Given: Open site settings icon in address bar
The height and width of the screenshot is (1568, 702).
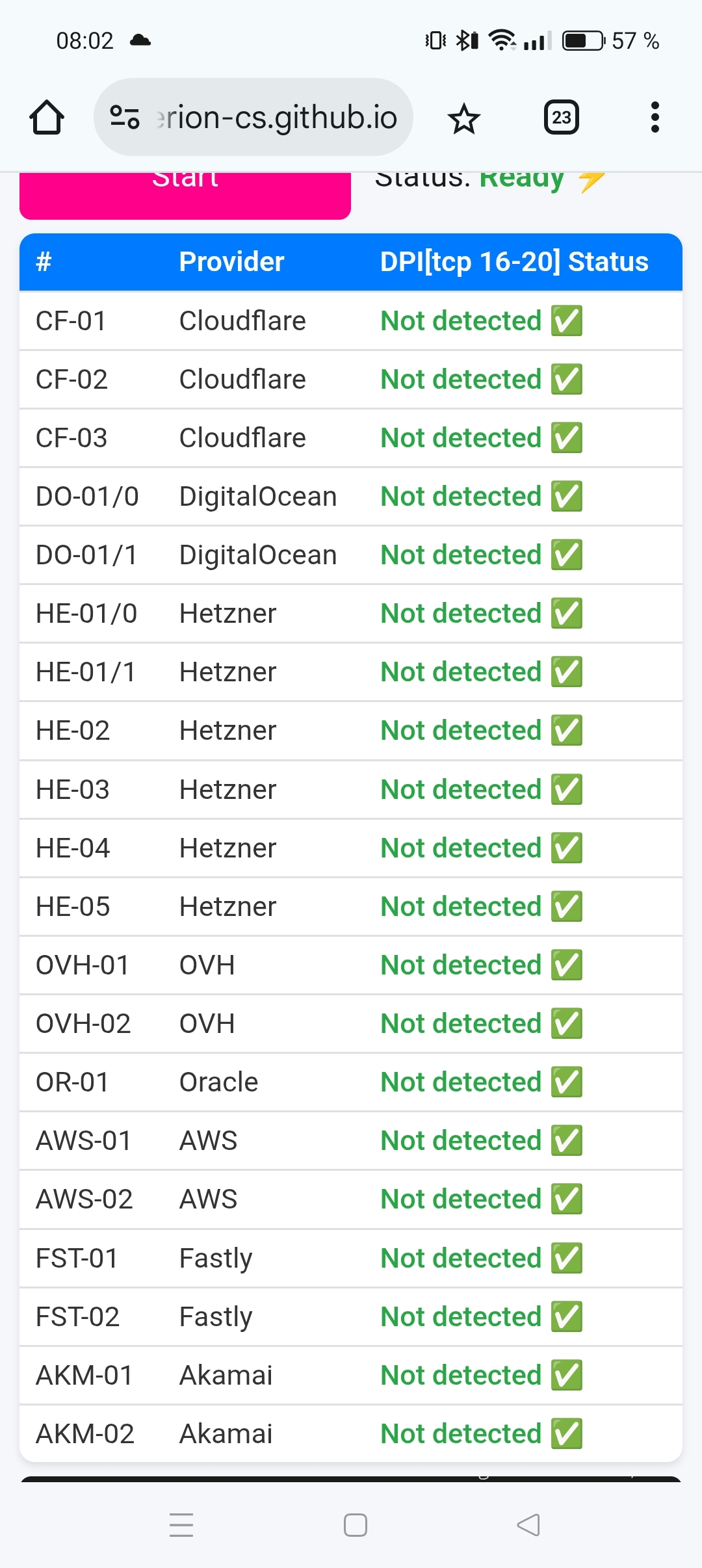Looking at the screenshot, I should pyautogui.click(x=124, y=118).
